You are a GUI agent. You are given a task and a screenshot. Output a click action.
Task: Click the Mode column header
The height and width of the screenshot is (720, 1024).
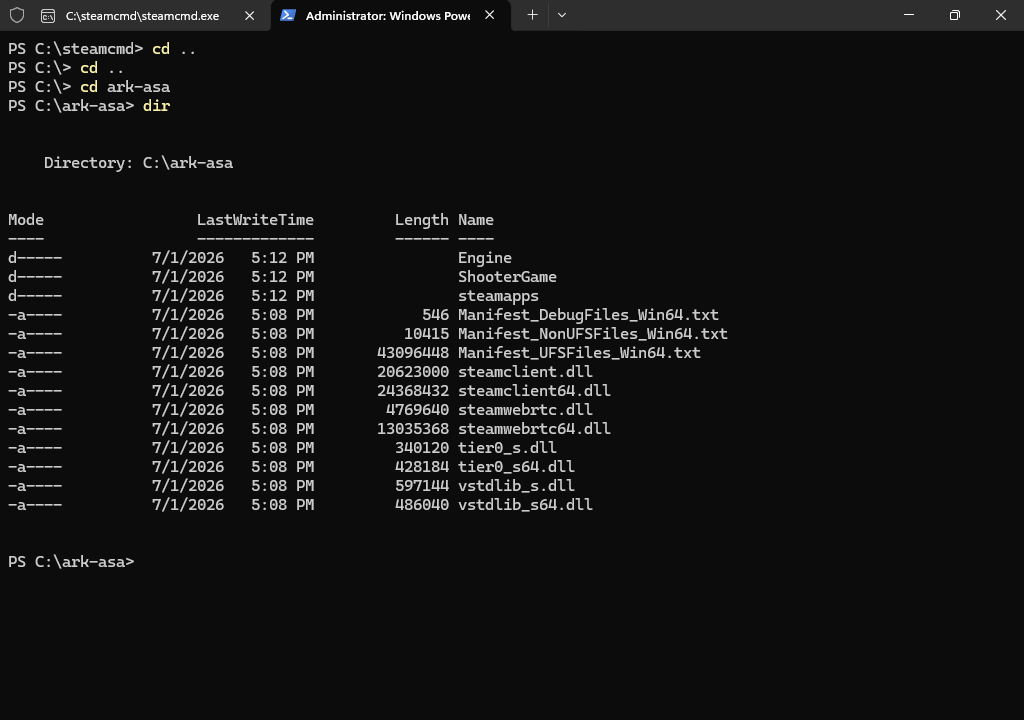(x=26, y=220)
